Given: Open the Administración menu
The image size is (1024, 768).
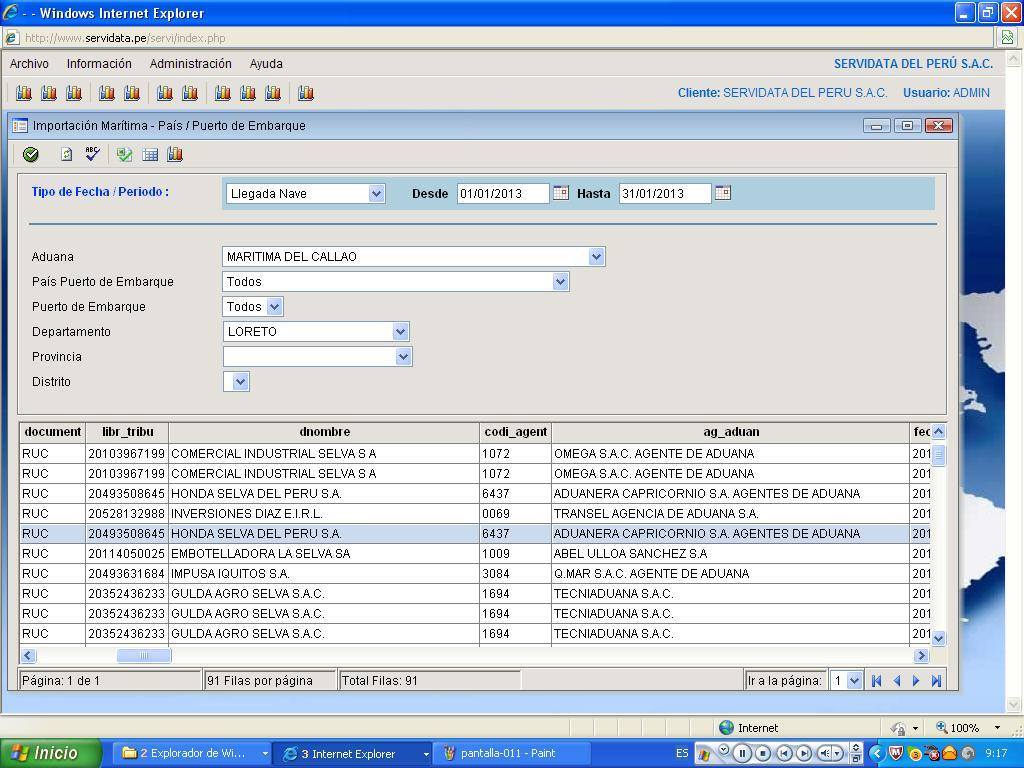Looking at the screenshot, I should pos(190,63).
